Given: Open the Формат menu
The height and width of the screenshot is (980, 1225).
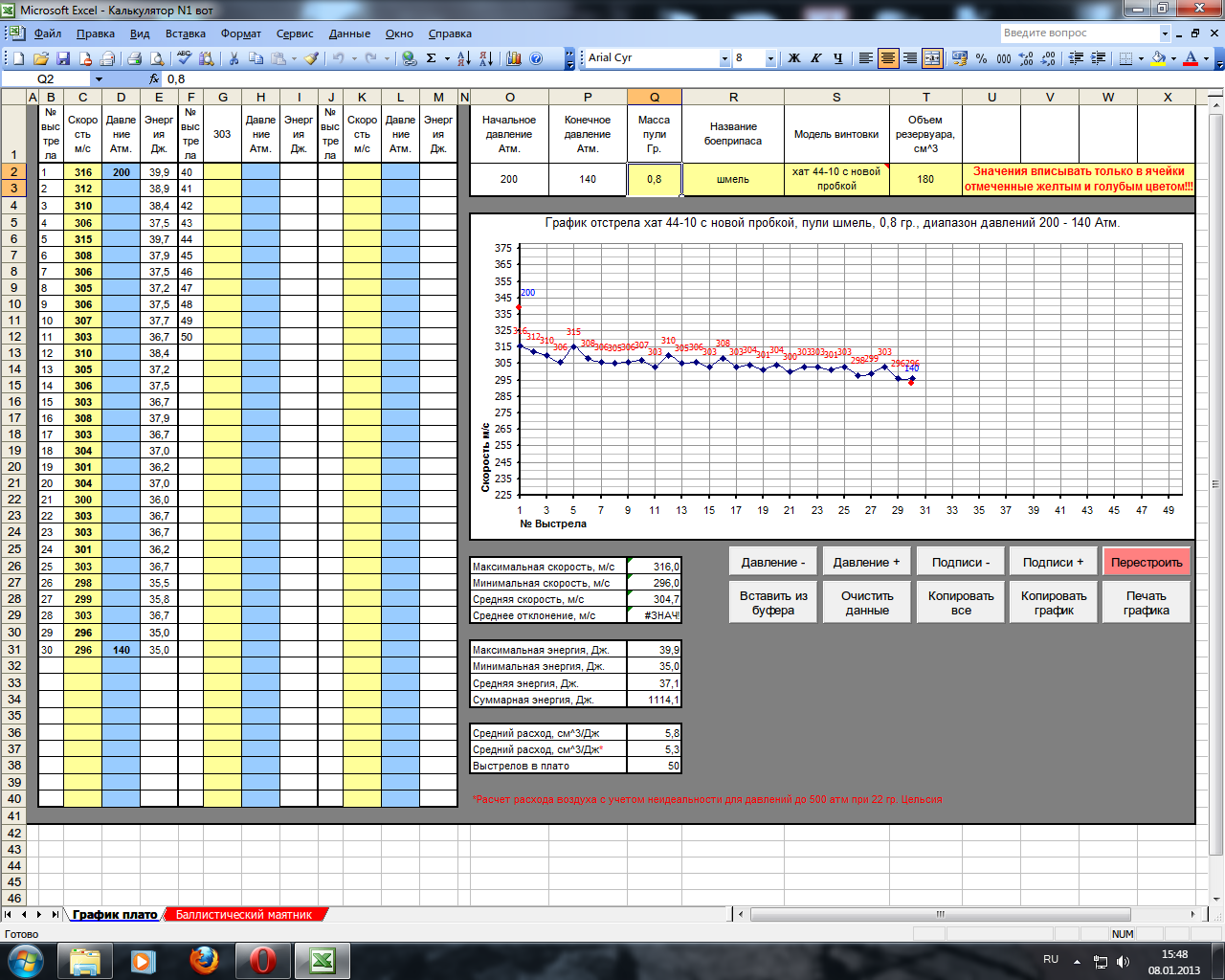Looking at the screenshot, I should (x=240, y=33).
